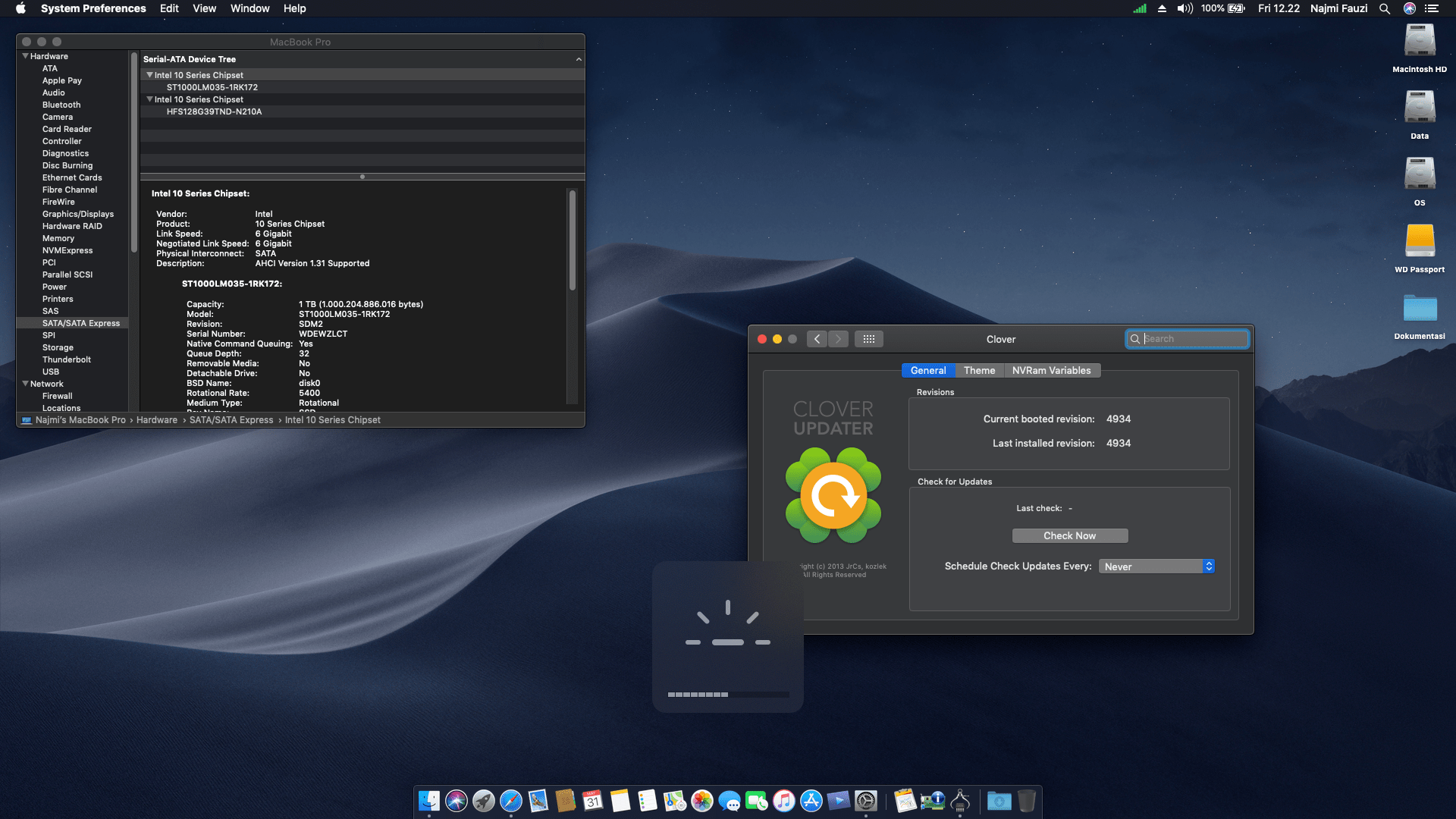Open the Dokumentasi folder on desktop

pos(1420,309)
